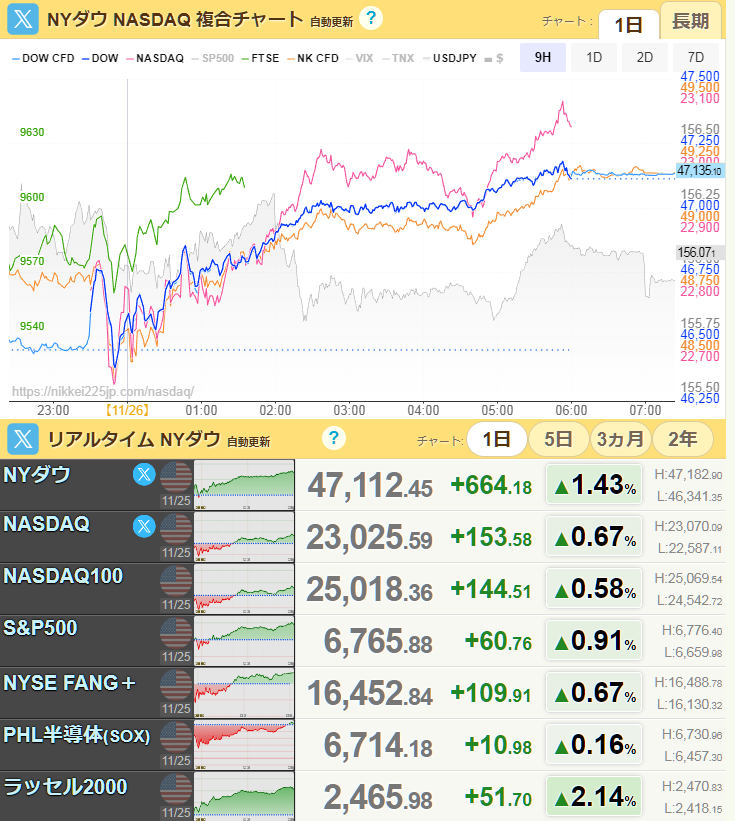Select the 5日 tab in the realtime section
The height and width of the screenshot is (821, 735).
coord(558,439)
